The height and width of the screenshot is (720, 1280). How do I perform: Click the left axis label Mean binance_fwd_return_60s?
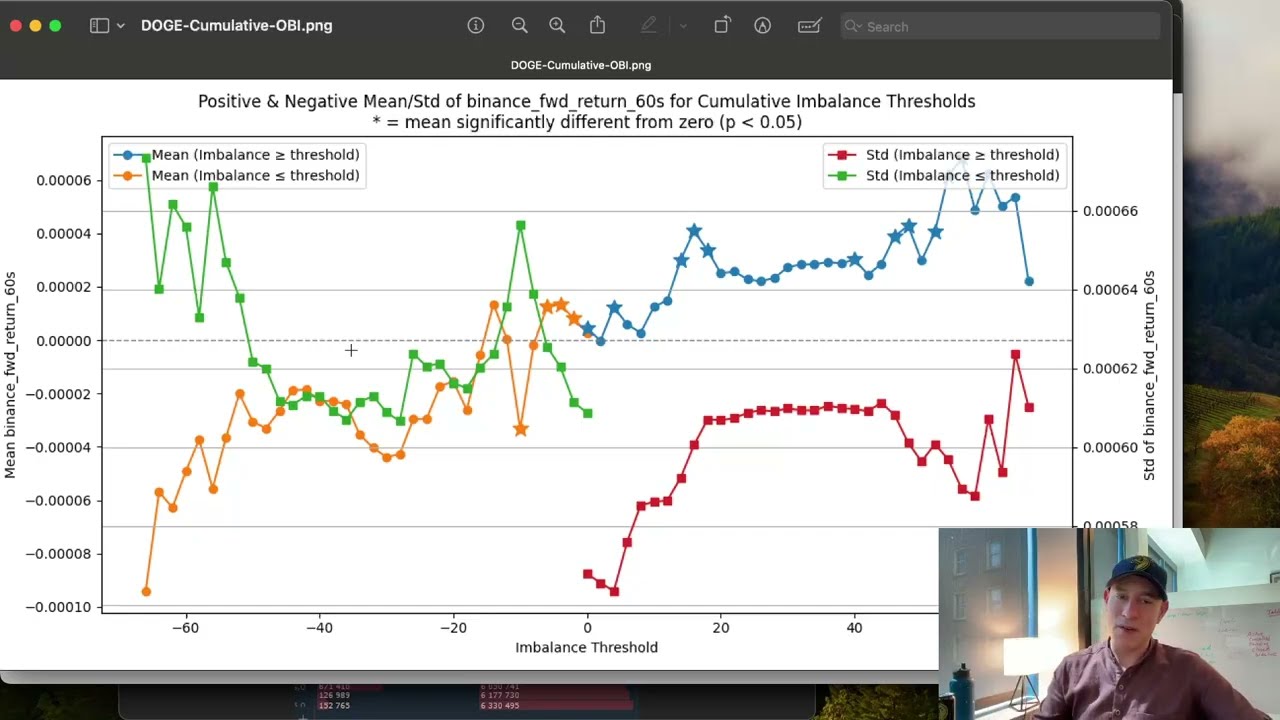(10, 375)
